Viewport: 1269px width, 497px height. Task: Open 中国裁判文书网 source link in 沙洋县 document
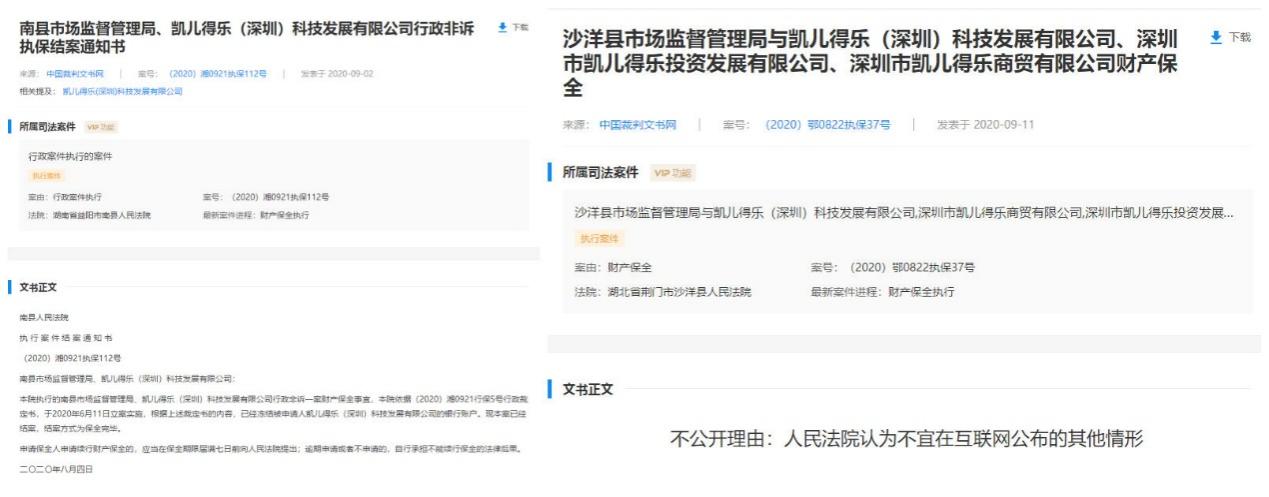638,125
